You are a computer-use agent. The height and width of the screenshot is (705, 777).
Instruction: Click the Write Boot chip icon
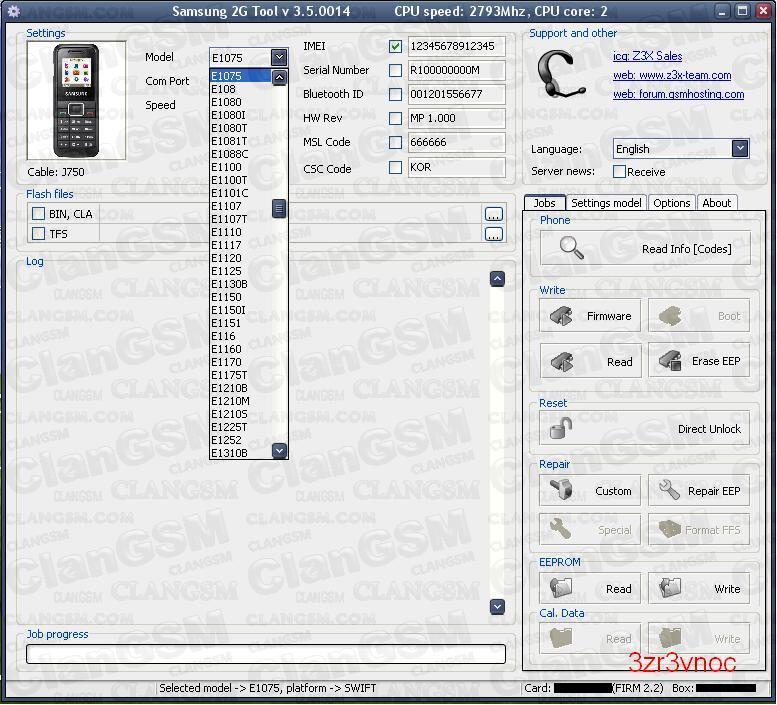coord(670,316)
